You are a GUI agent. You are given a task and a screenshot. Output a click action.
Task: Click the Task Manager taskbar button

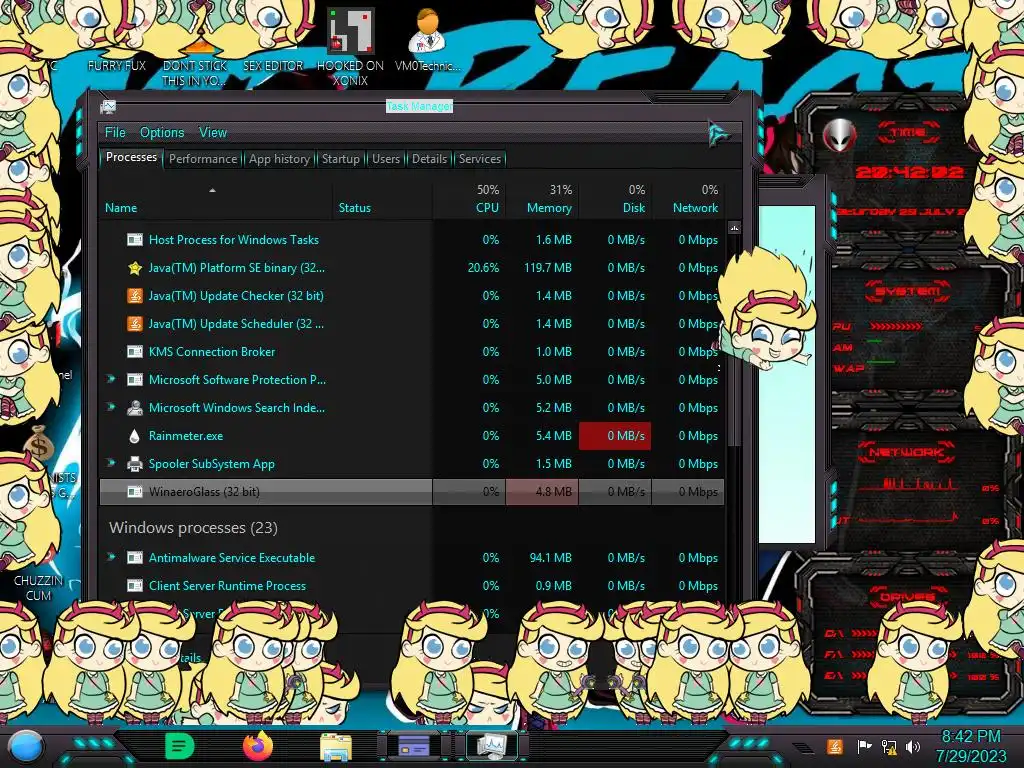coord(491,746)
